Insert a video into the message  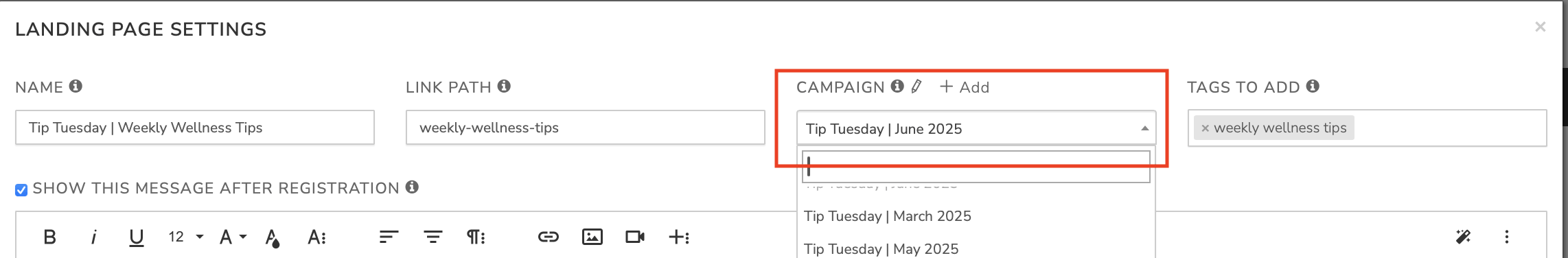pyautogui.click(x=635, y=237)
